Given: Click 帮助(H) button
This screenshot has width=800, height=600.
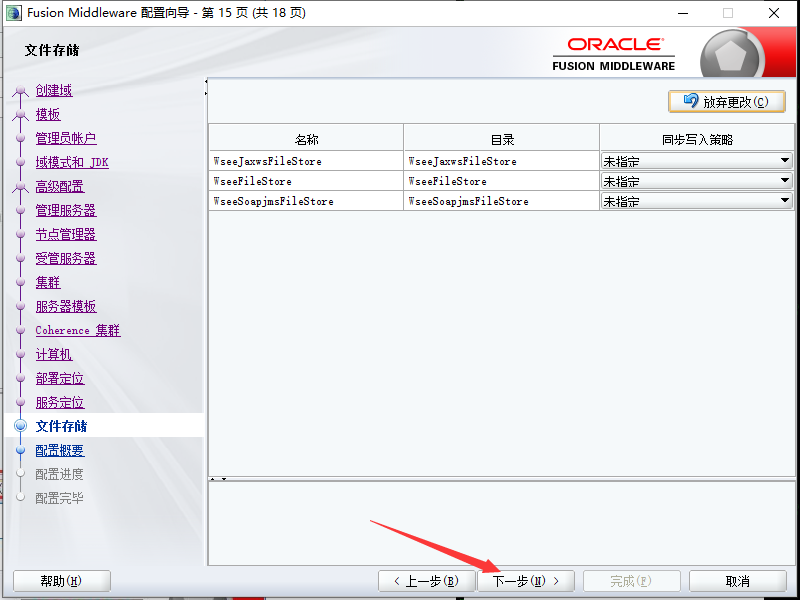Looking at the screenshot, I should [61, 581].
